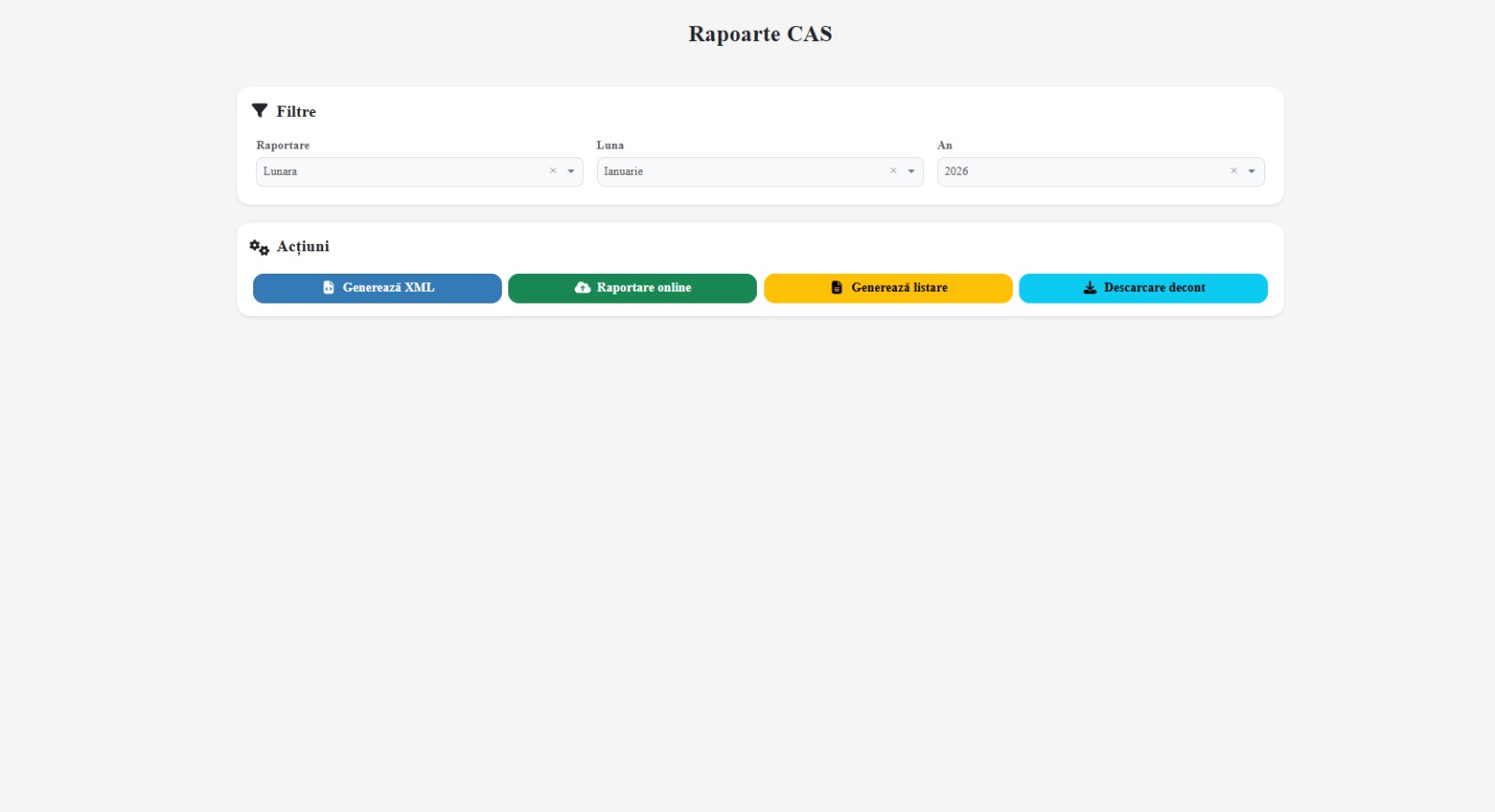Clear the Raportare selection with its X icon

point(553,171)
